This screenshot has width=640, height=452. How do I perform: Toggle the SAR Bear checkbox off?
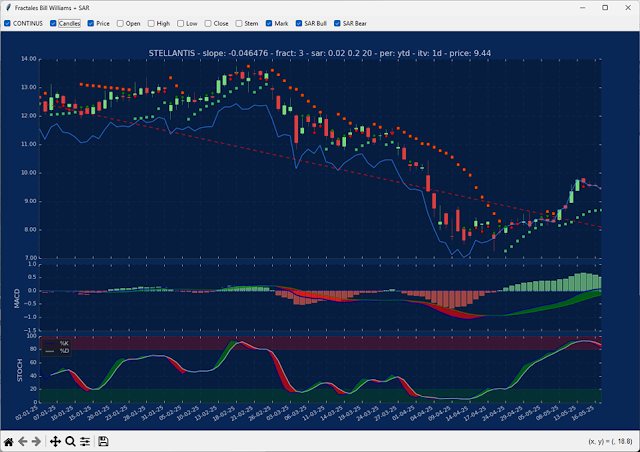[337, 22]
